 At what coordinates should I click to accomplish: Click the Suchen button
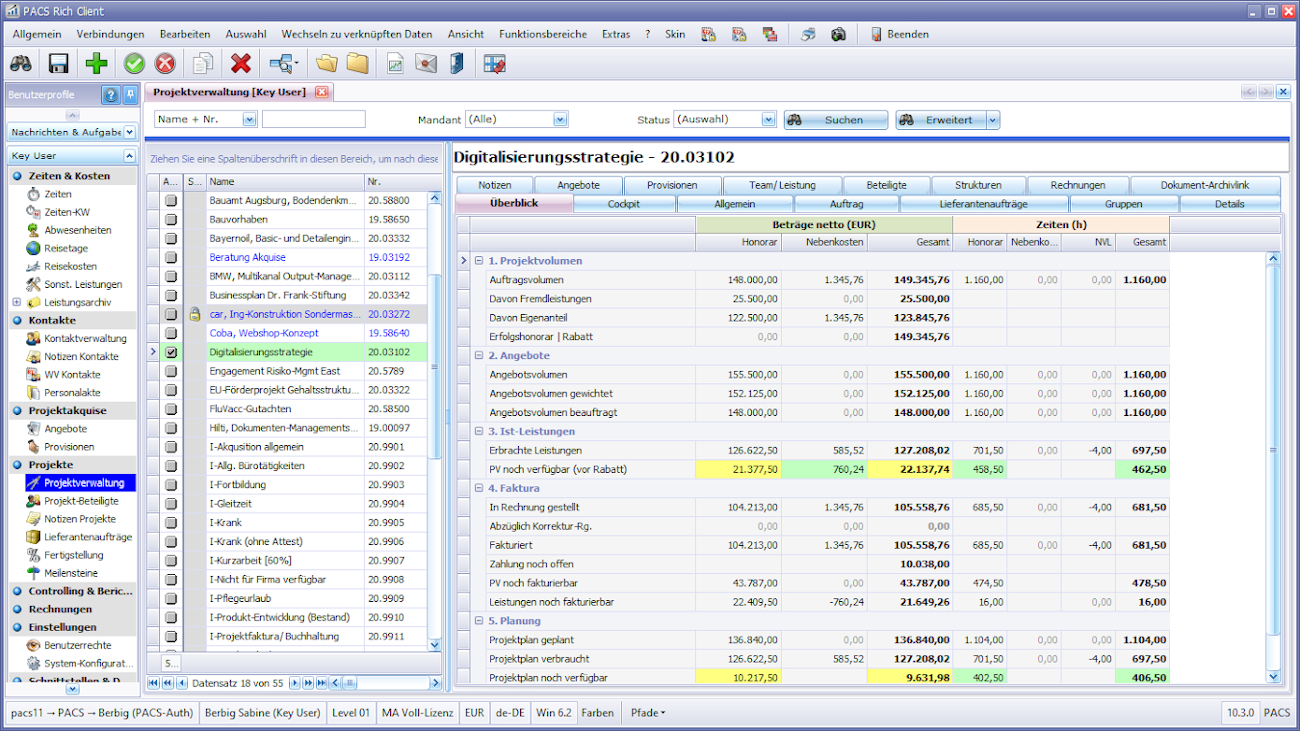[x=835, y=120]
